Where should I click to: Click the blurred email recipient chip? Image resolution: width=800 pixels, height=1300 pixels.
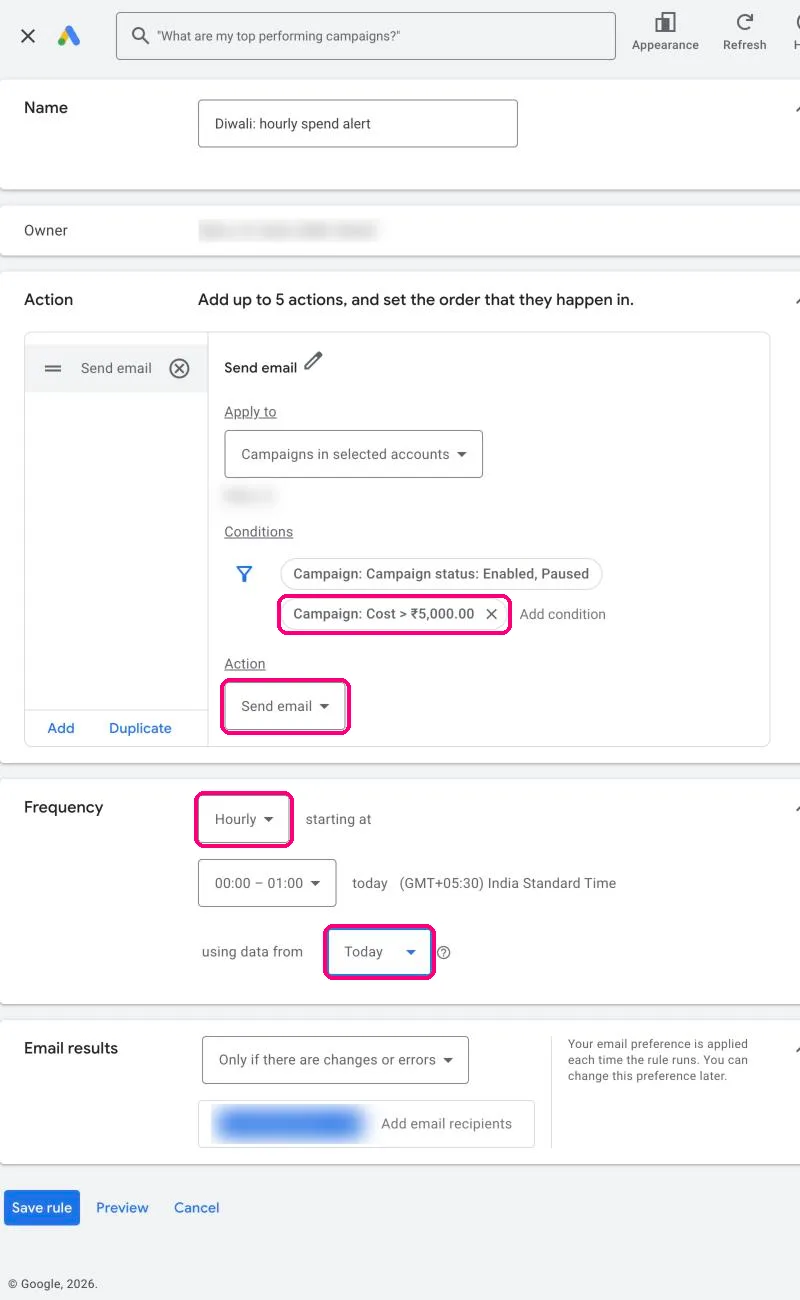pyautogui.click(x=288, y=1123)
